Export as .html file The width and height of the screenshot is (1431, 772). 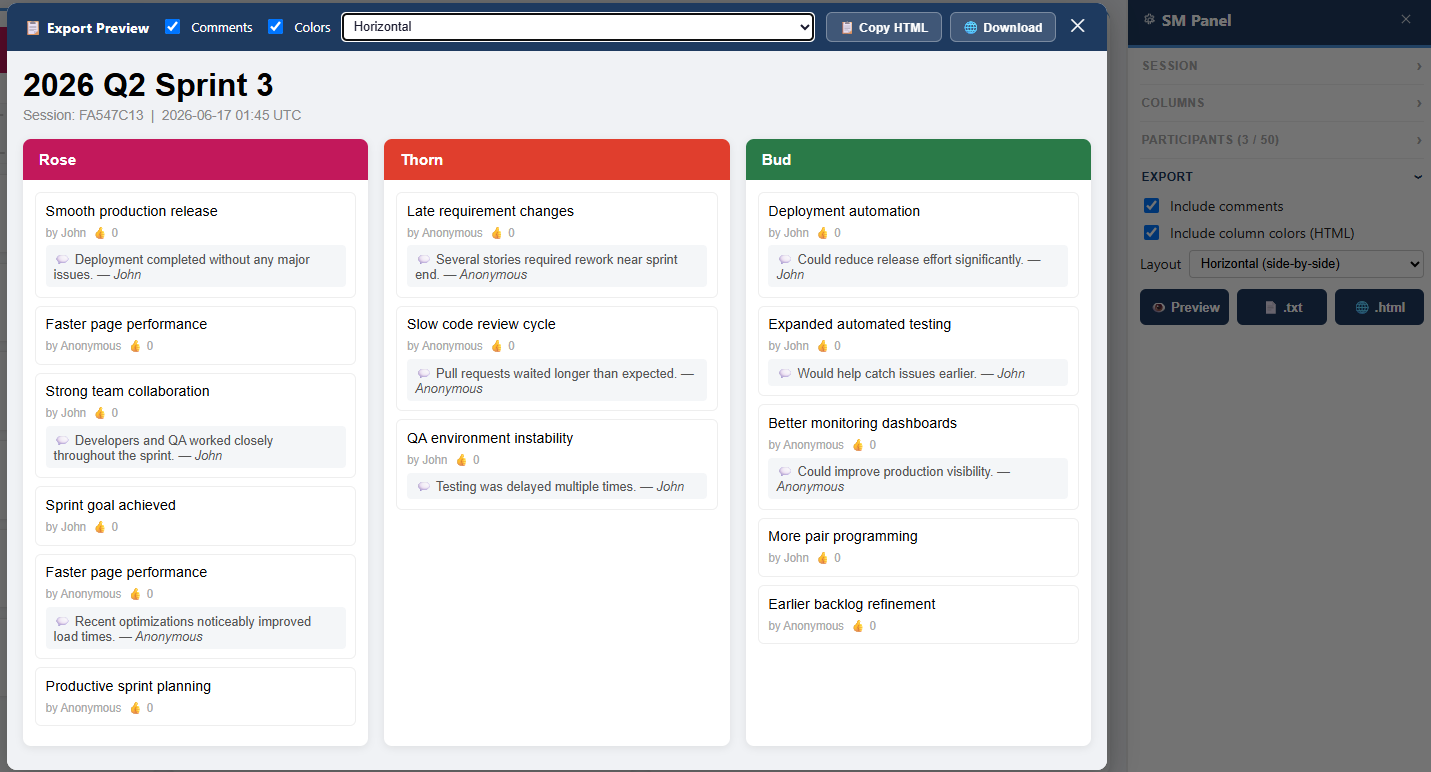coord(1379,307)
